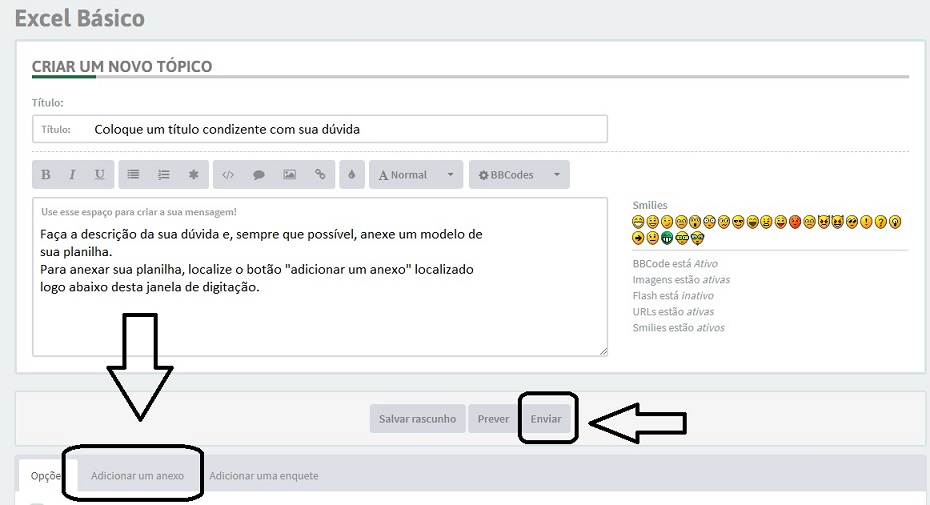Insert the exclamation mark smiley
Image resolution: width=930 pixels, height=505 pixels.
(x=866, y=222)
